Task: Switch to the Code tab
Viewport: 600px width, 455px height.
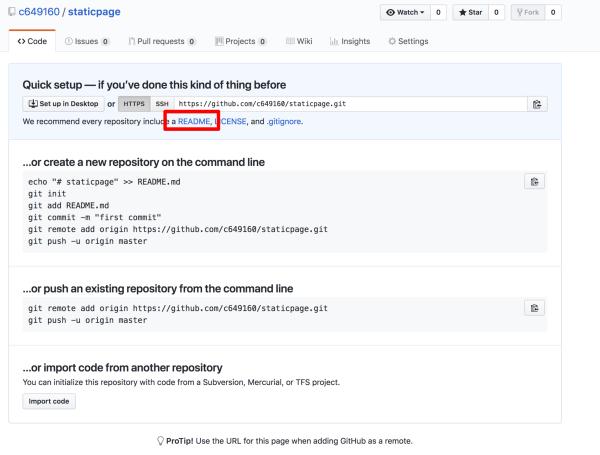Action: (x=32, y=41)
